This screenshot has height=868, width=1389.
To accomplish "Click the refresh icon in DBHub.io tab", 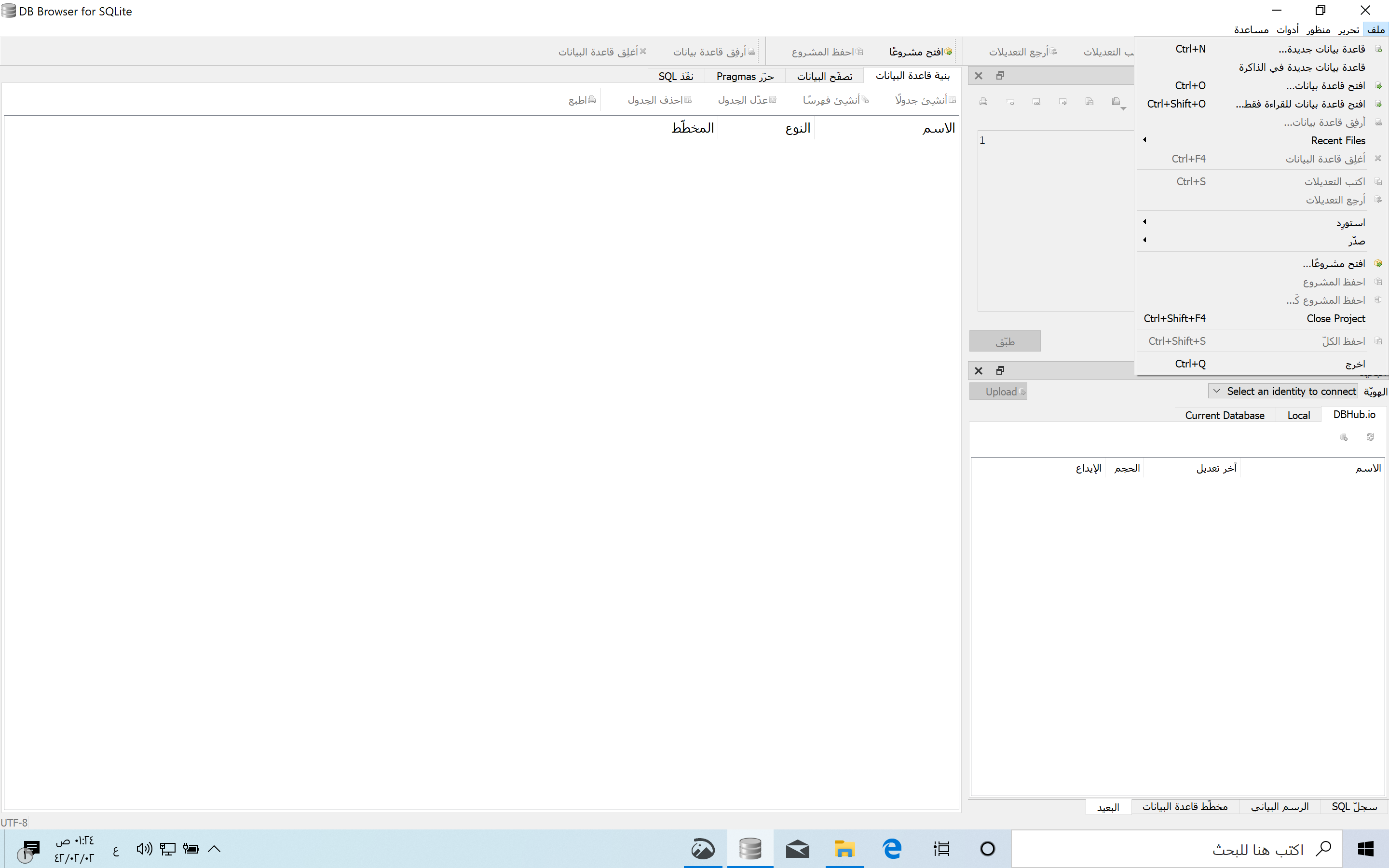I will tap(1370, 437).
